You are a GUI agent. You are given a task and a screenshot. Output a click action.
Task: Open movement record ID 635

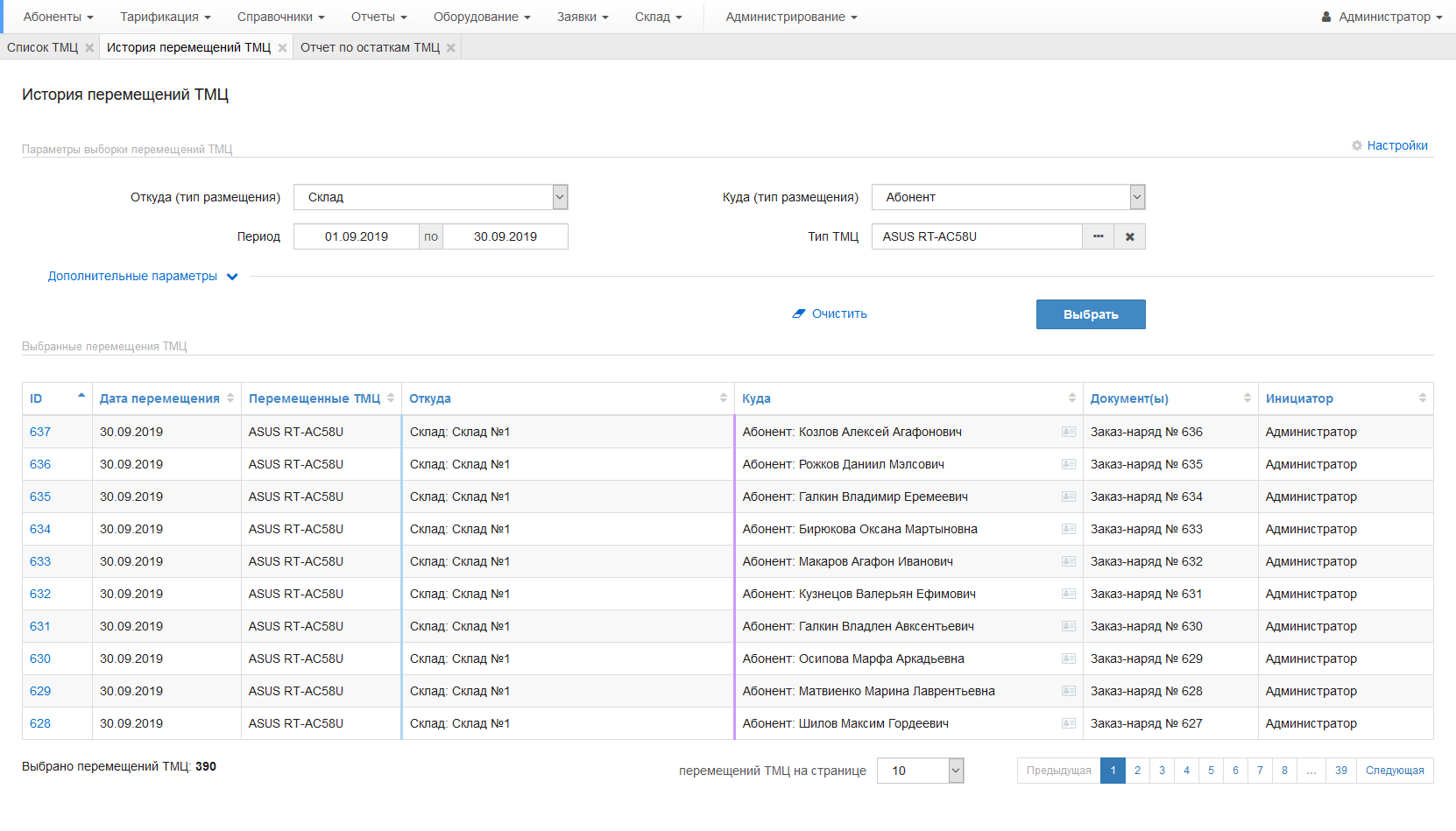tap(40, 496)
